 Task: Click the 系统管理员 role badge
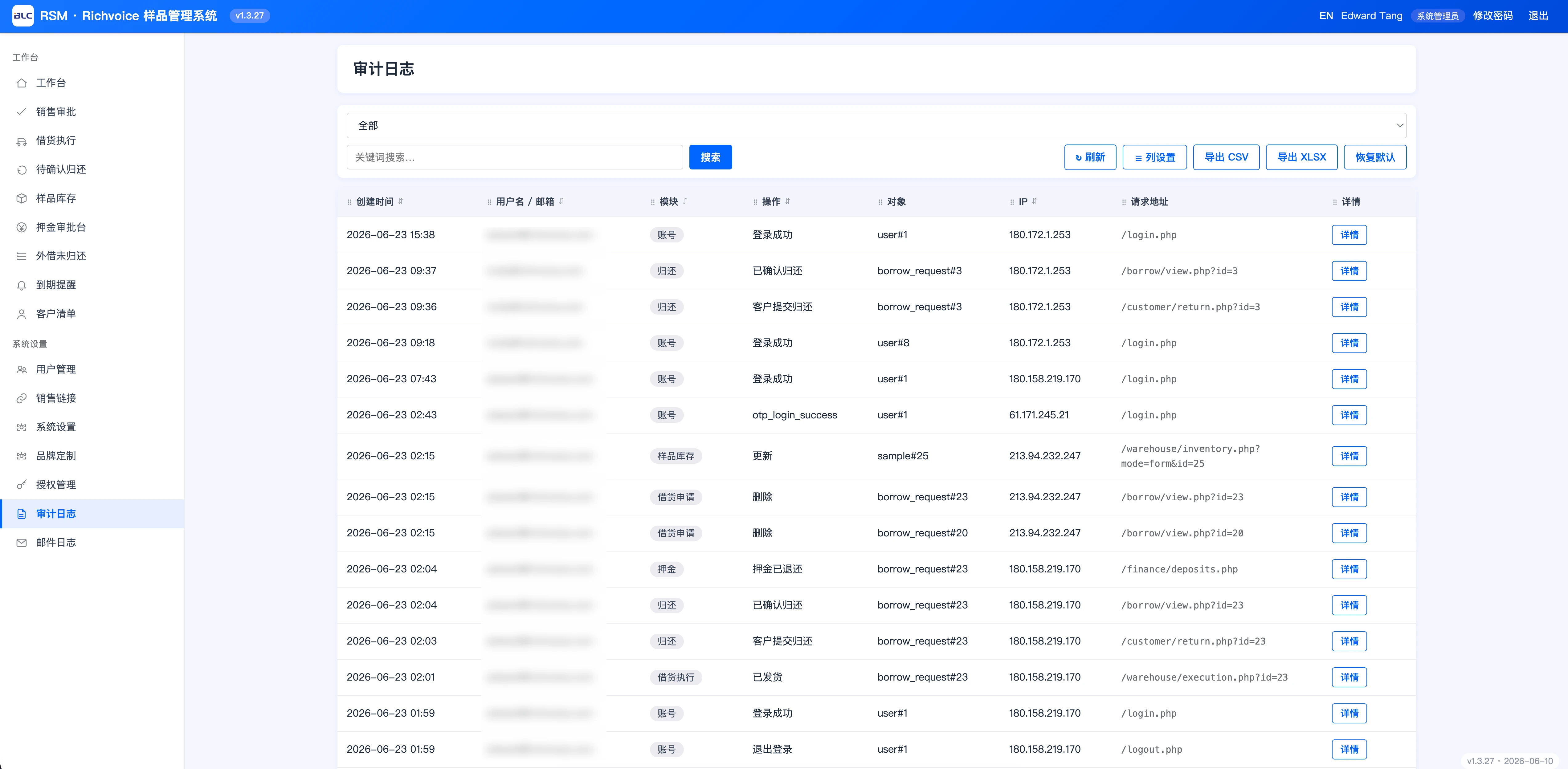(1437, 16)
